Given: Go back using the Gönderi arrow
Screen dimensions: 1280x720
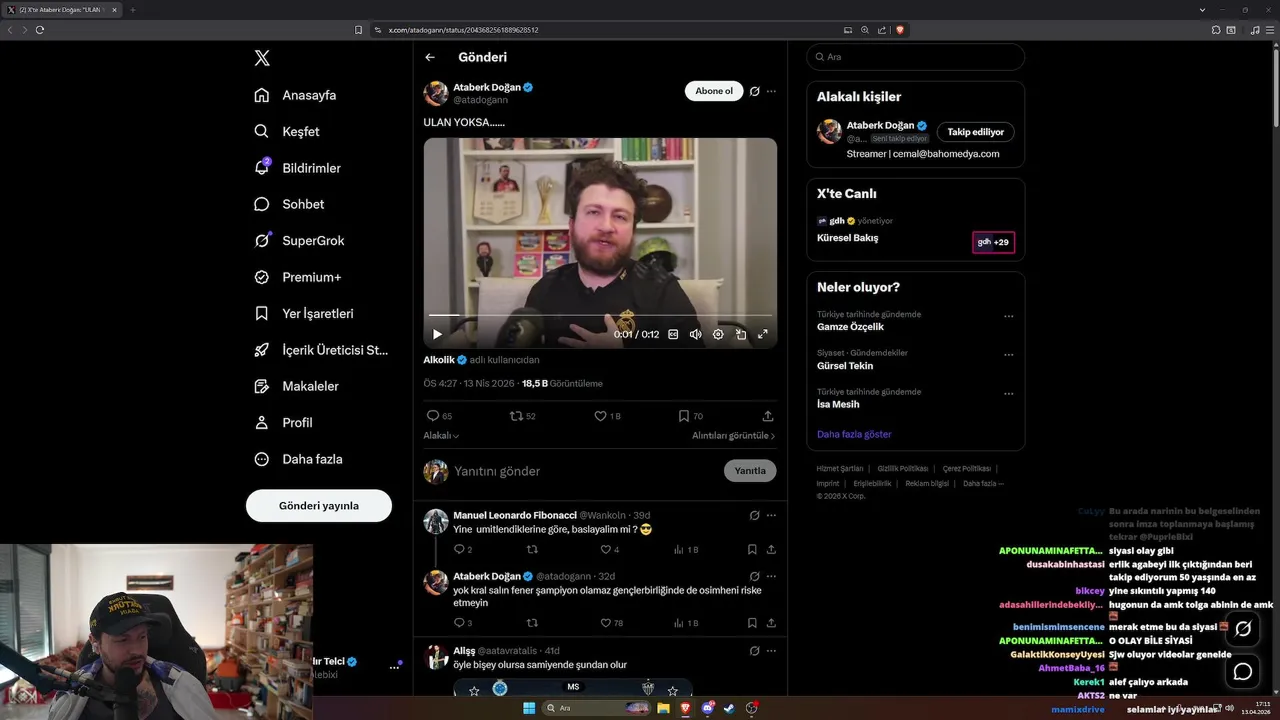Looking at the screenshot, I should click(x=430, y=57).
